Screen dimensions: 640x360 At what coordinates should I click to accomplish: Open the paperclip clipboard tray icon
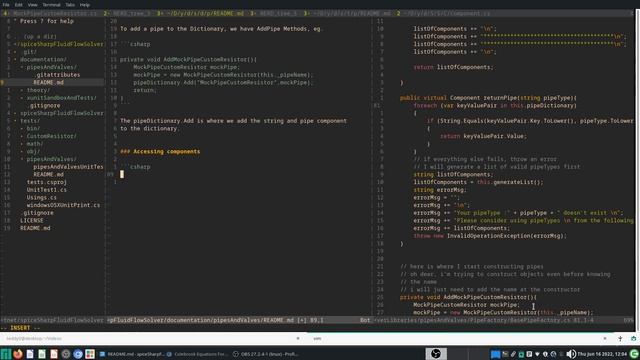click(513, 354)
